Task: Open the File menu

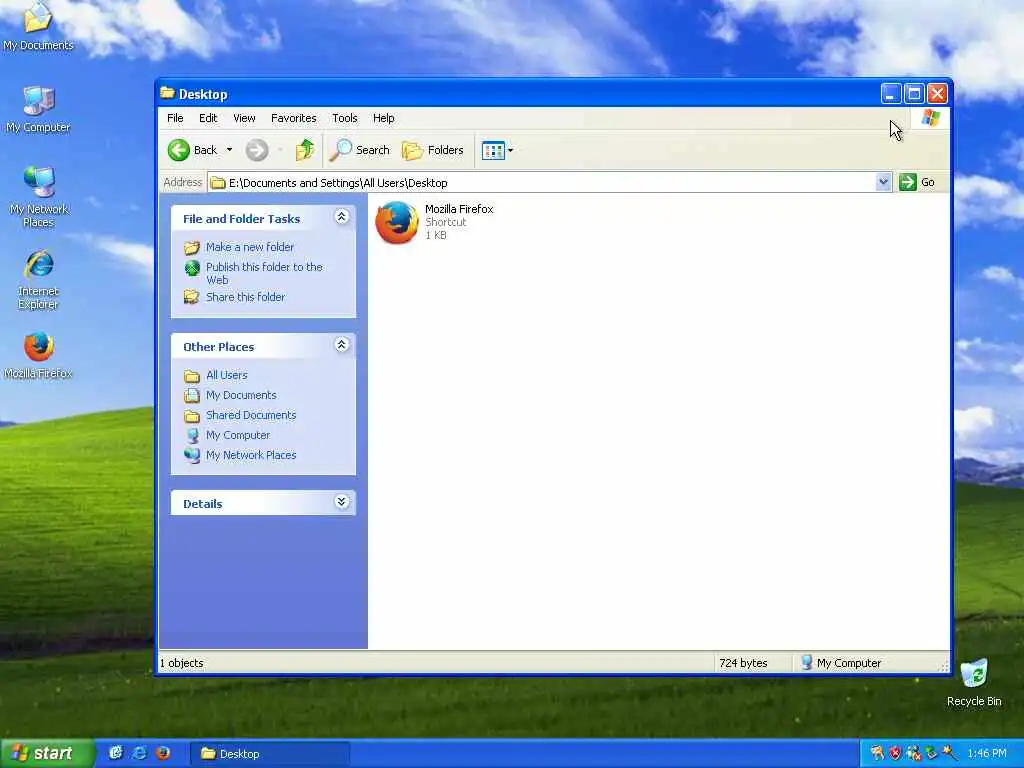Action: [175, 118]
